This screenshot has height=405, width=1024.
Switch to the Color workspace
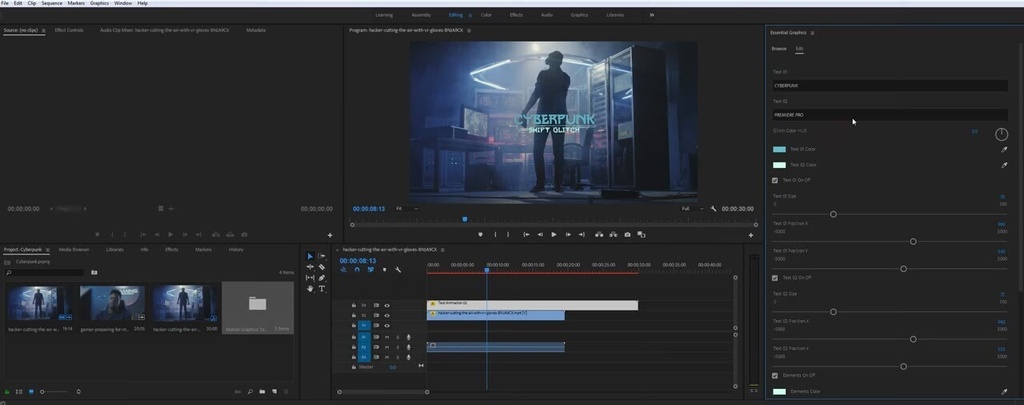(487, 14)
